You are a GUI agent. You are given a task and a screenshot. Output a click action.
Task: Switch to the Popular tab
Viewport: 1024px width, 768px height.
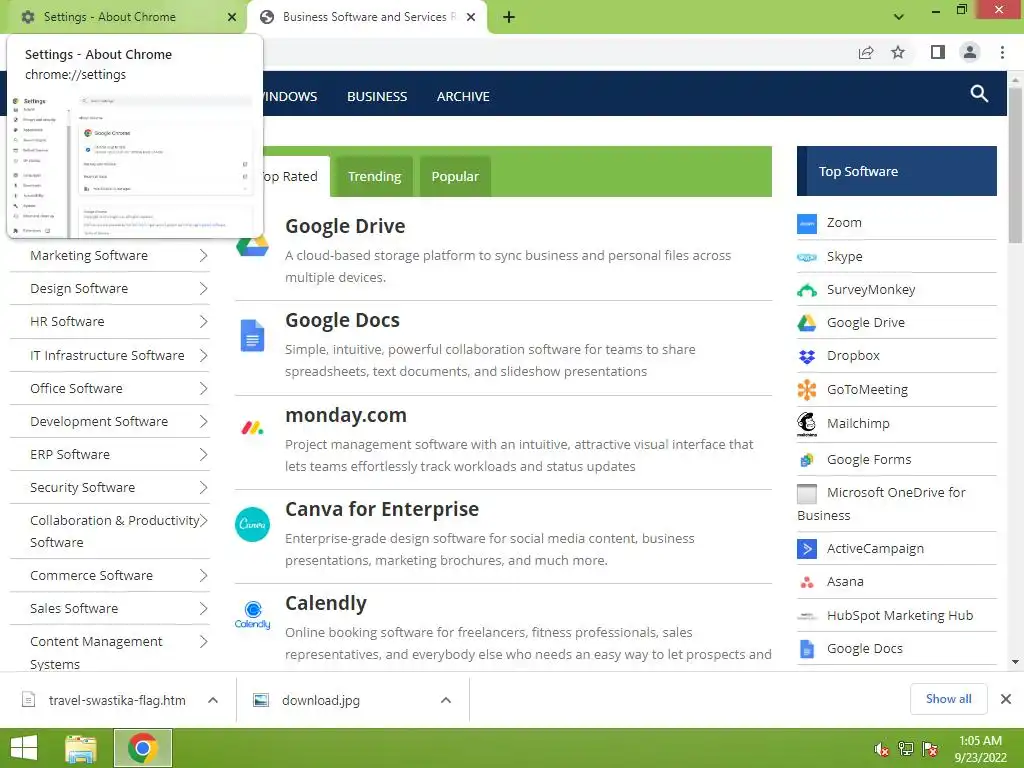point(455,176)
